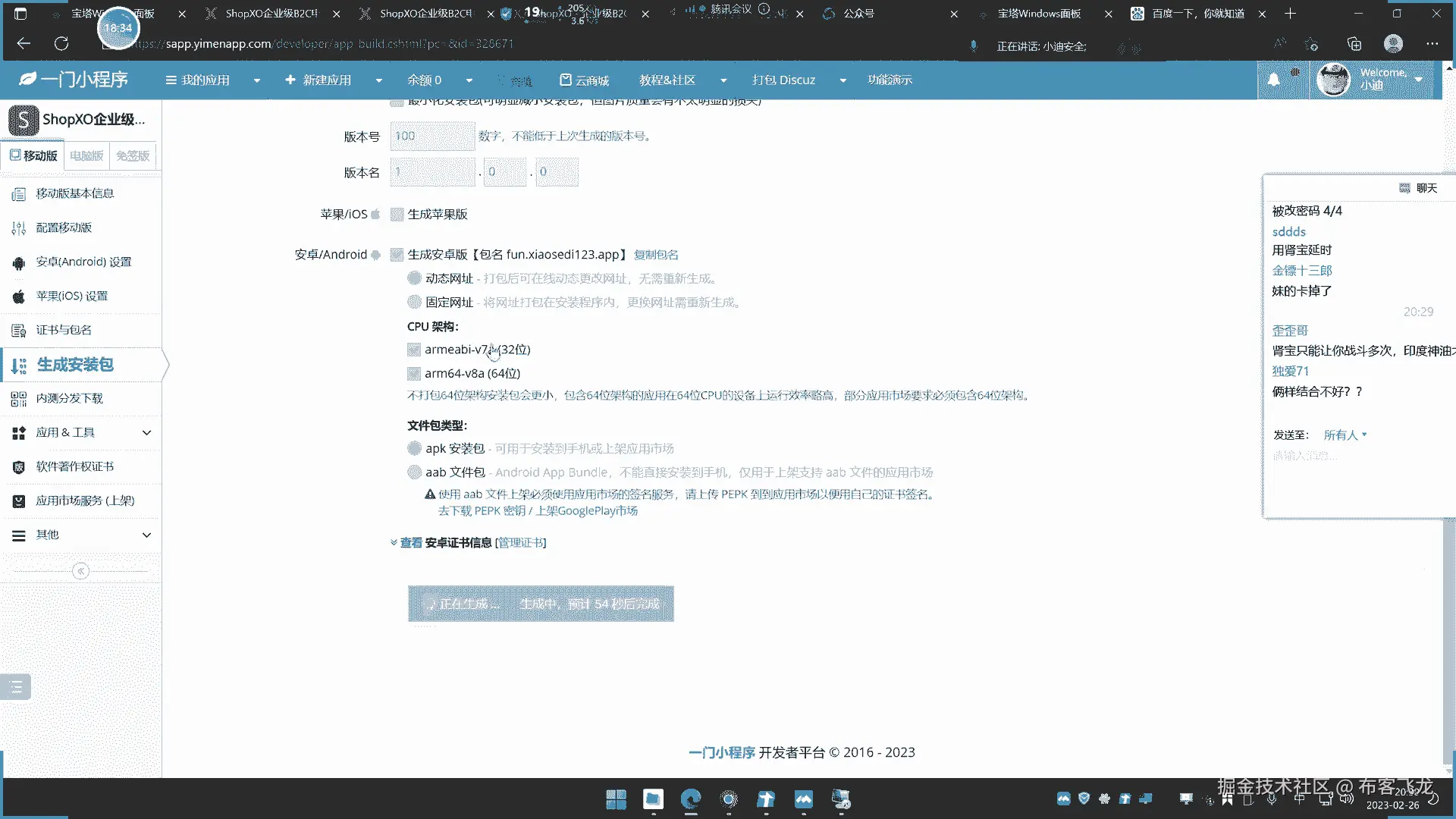Select the 固定网址 radio option
The width and height of the screenshot is (1456, 819).
(414, 302)
